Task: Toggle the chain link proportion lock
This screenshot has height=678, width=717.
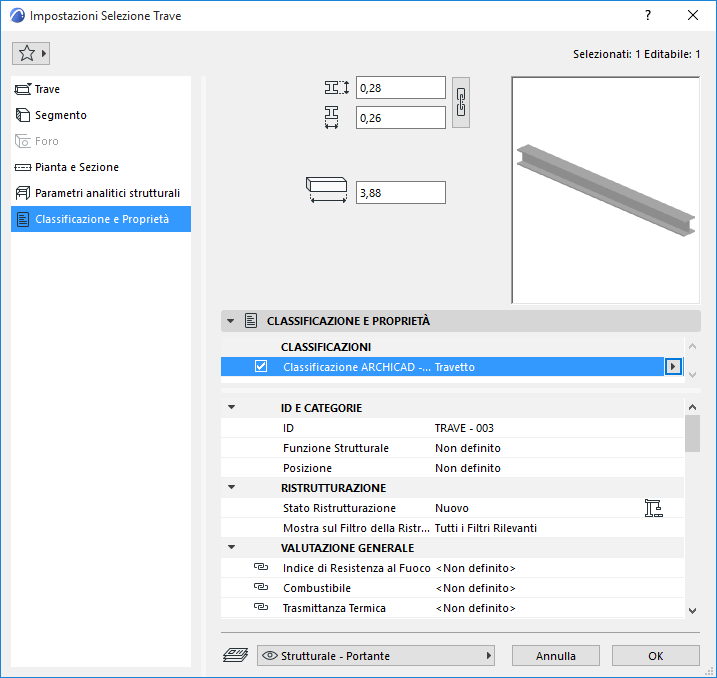Action: [x=461, y=102]
